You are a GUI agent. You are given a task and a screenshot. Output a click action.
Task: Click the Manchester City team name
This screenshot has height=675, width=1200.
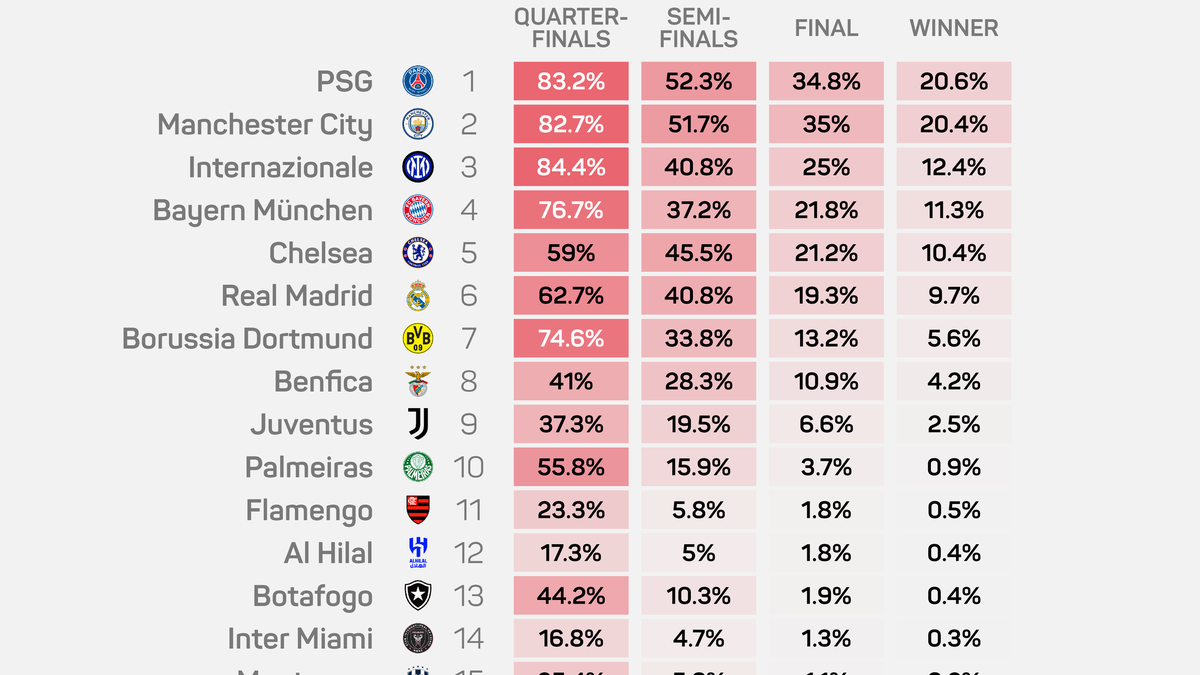coord(265,124)
